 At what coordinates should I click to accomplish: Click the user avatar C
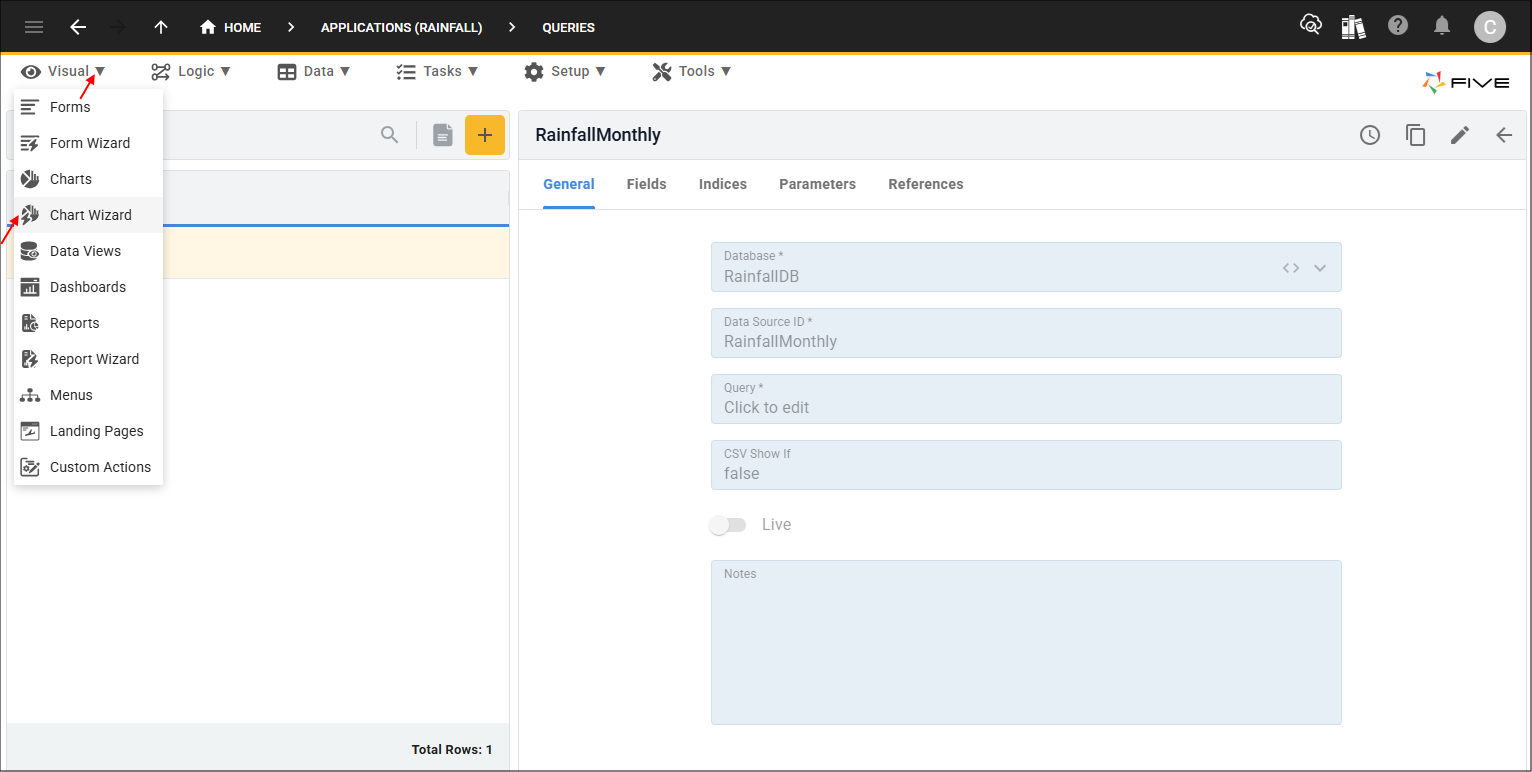tap(1489, 27)
